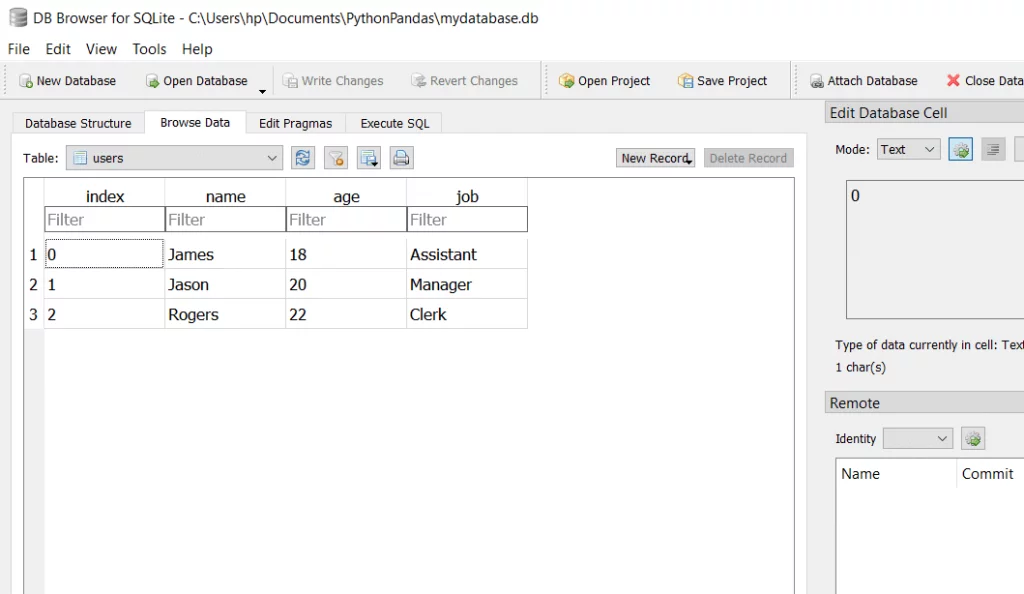Viewport: 1024px width, 594px height.
Task: Click the Open Database toolbar button
Action: 197,81
